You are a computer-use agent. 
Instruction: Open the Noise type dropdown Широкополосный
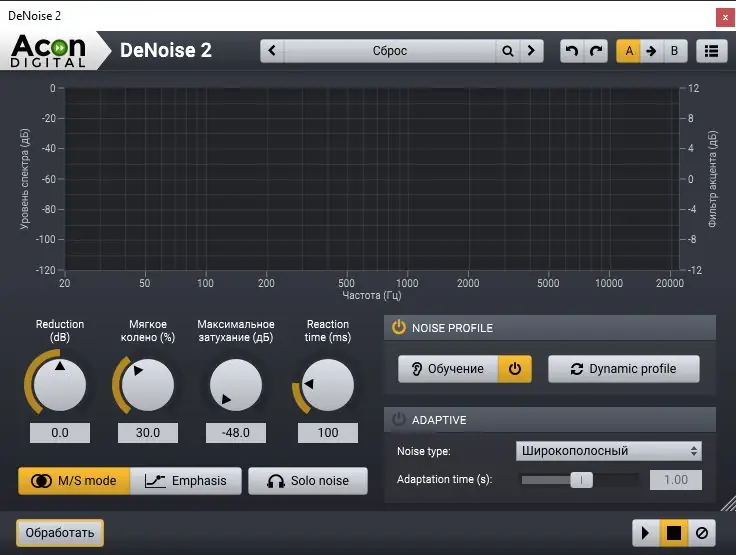[x=609, y=451]
